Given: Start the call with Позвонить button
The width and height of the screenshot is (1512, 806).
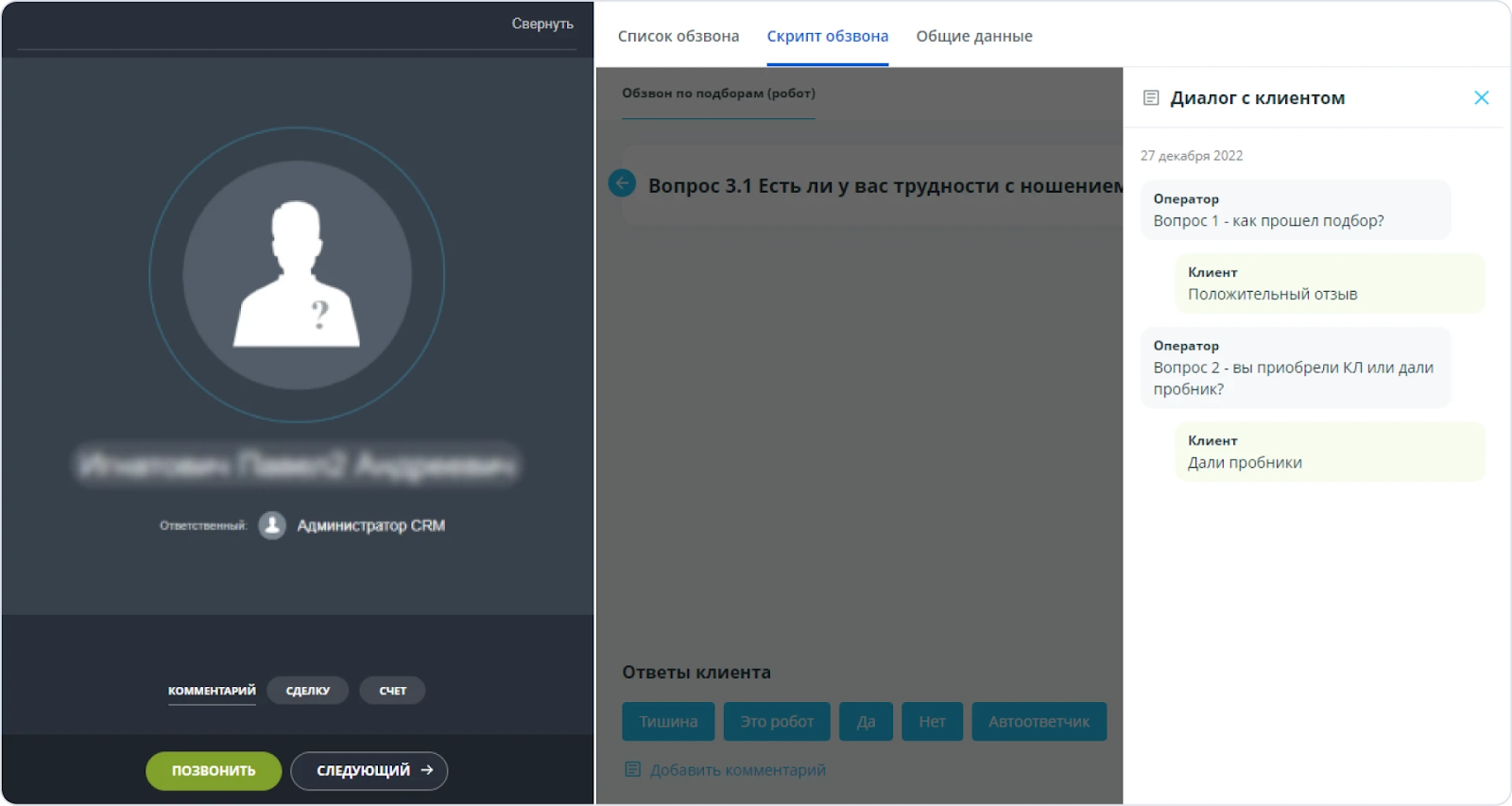Looking at the screenshot, I should 214,770.
